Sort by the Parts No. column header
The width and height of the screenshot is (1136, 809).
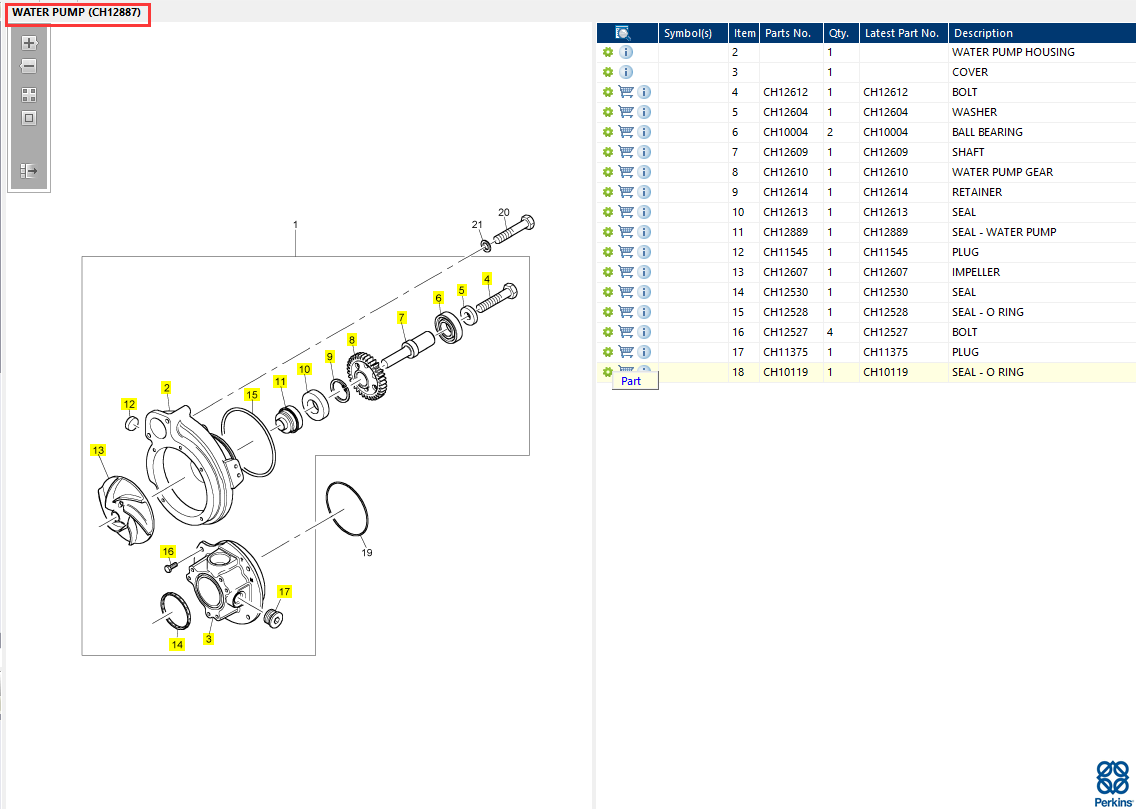(x=791, y=33)
